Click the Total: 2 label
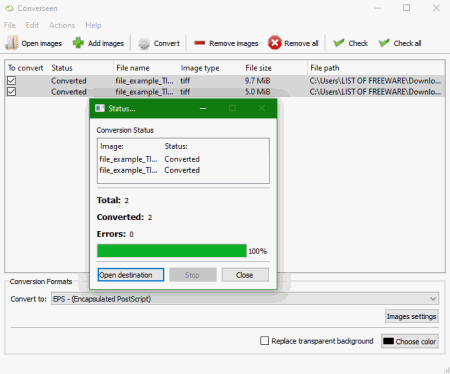Viewport: 450px width, 374px height. [113, 200]
